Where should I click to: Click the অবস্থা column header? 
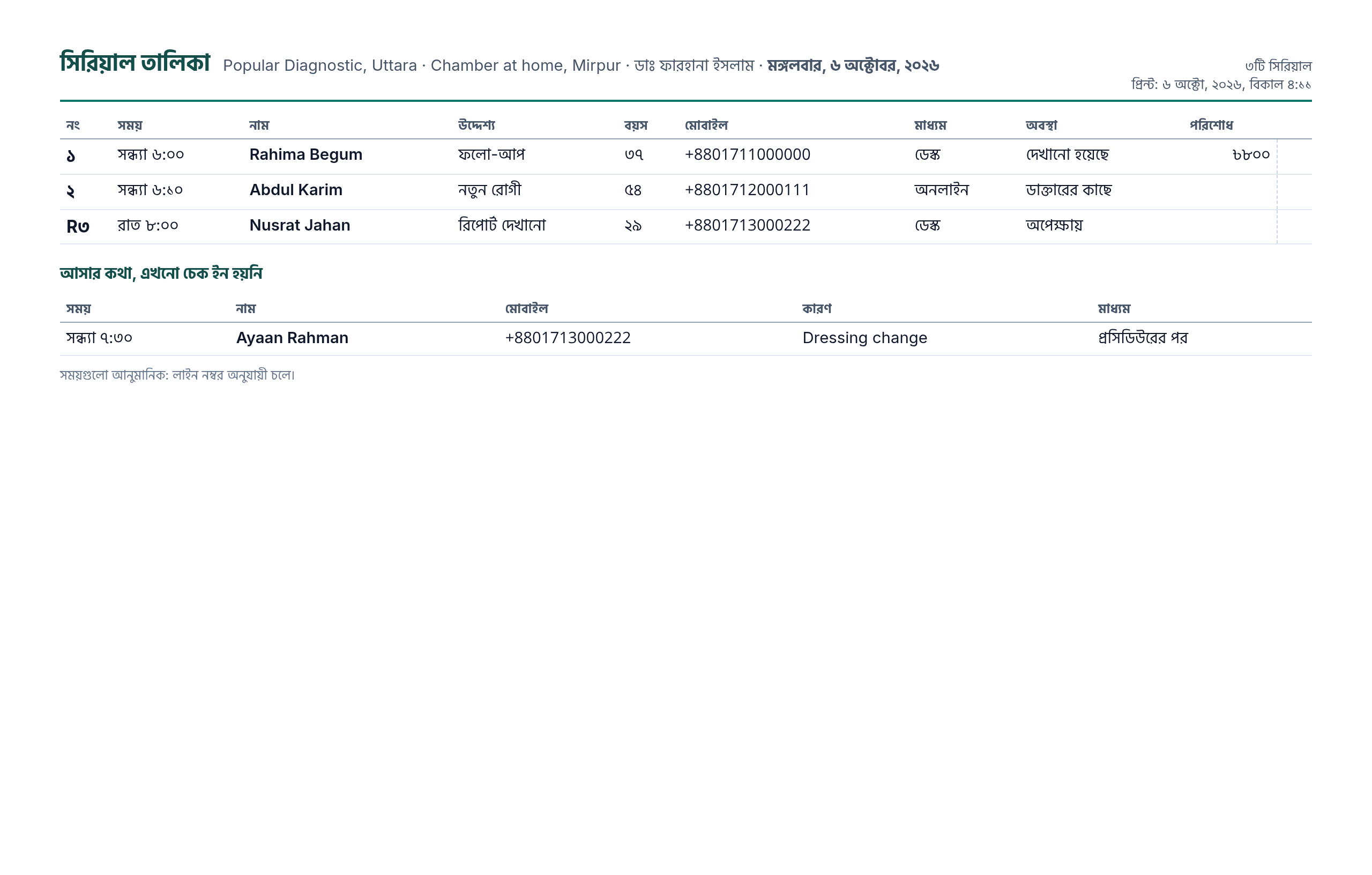pyautogui.click(x=1041, y=125)
